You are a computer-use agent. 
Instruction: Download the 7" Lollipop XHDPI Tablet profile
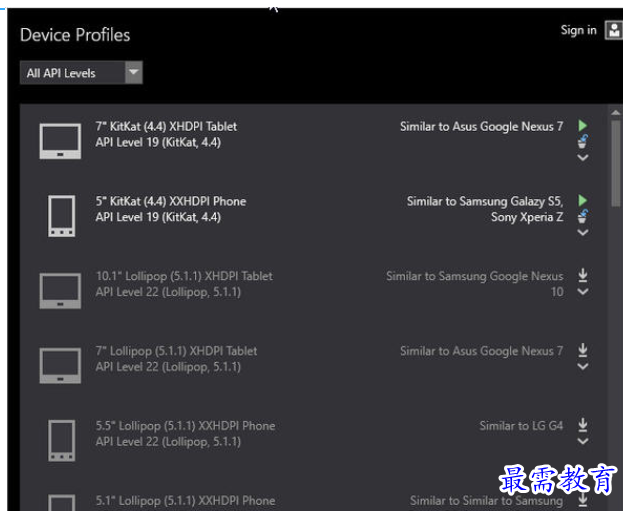(x=582, y=350)
